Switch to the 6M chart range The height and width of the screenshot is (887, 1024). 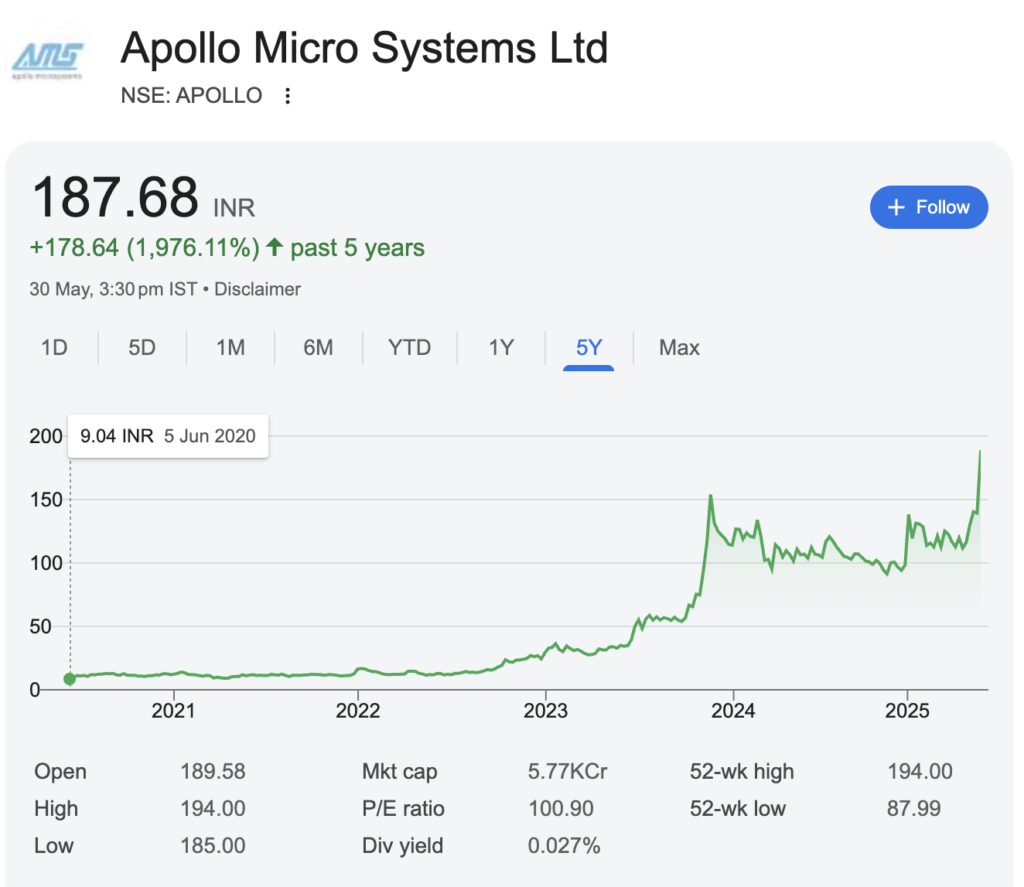(318, 347)
